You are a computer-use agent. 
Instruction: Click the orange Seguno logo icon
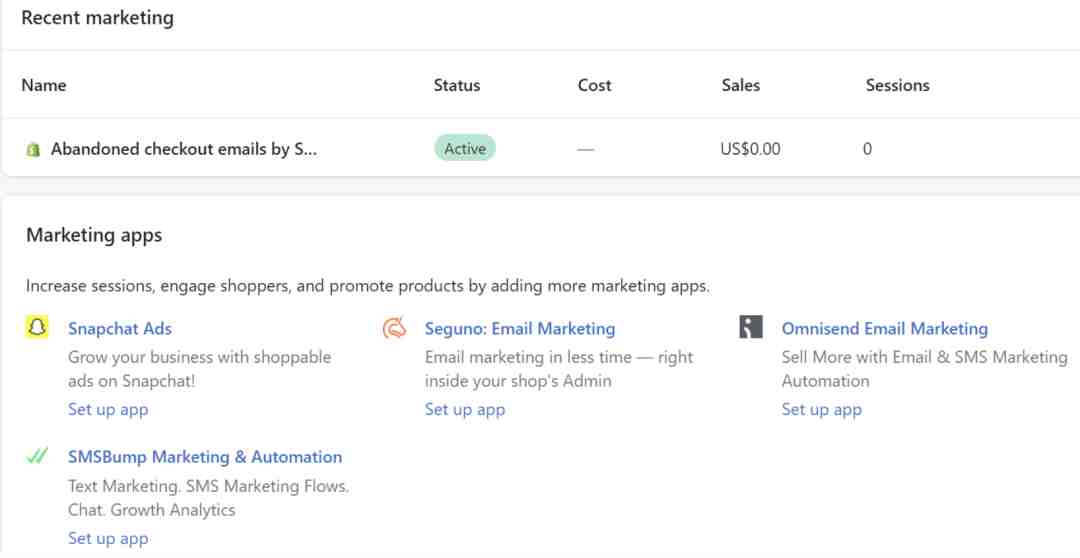click(x=394, y=327)
